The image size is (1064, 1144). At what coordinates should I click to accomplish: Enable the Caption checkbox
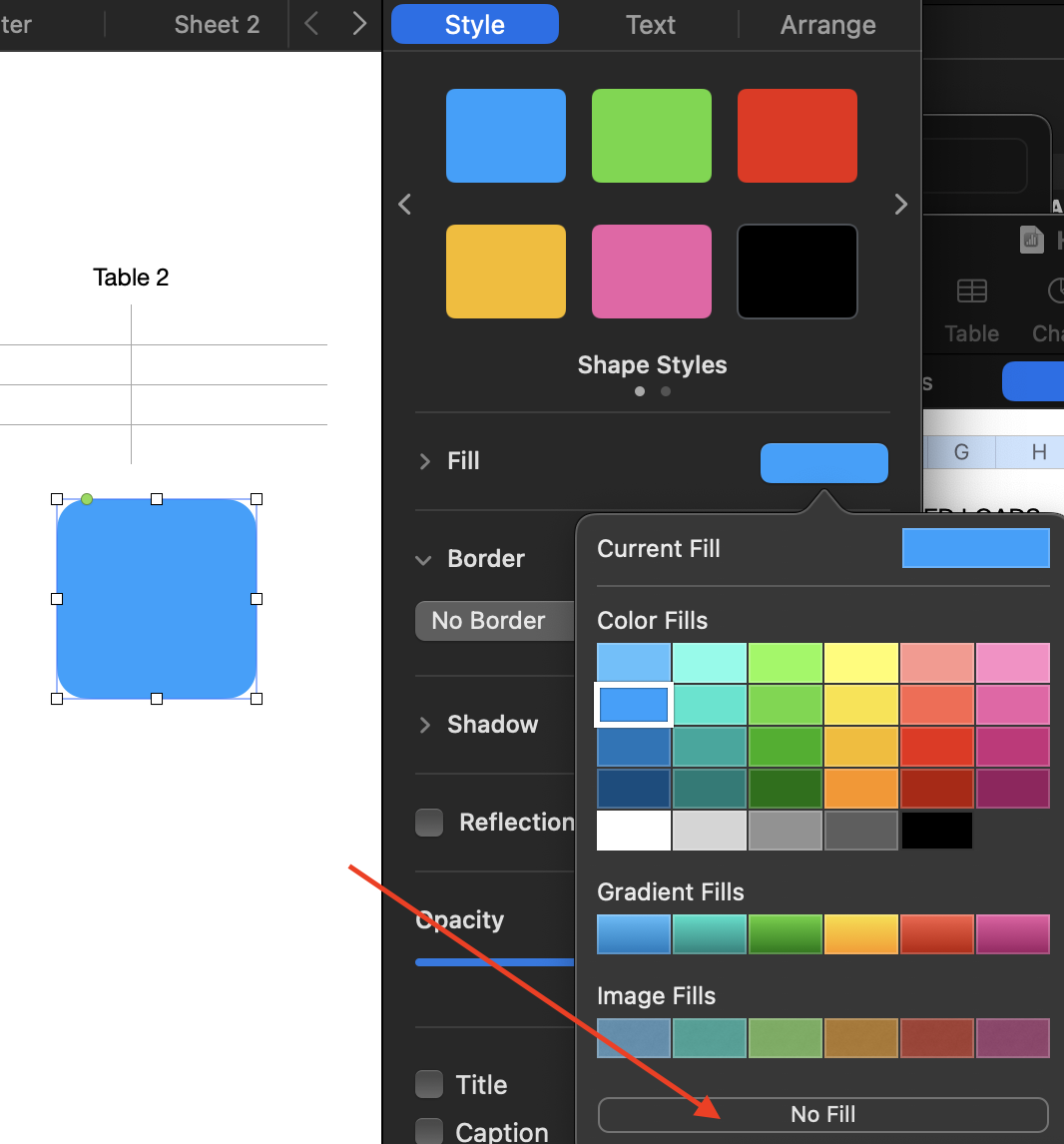[429, 1131]
